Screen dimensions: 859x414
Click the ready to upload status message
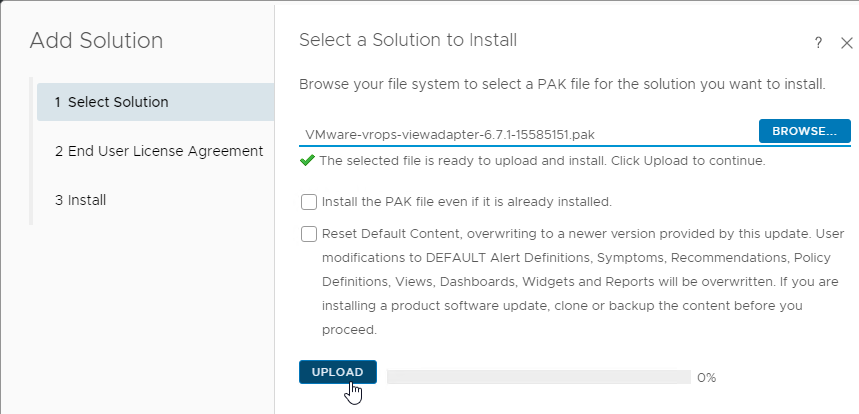[542, 161]
